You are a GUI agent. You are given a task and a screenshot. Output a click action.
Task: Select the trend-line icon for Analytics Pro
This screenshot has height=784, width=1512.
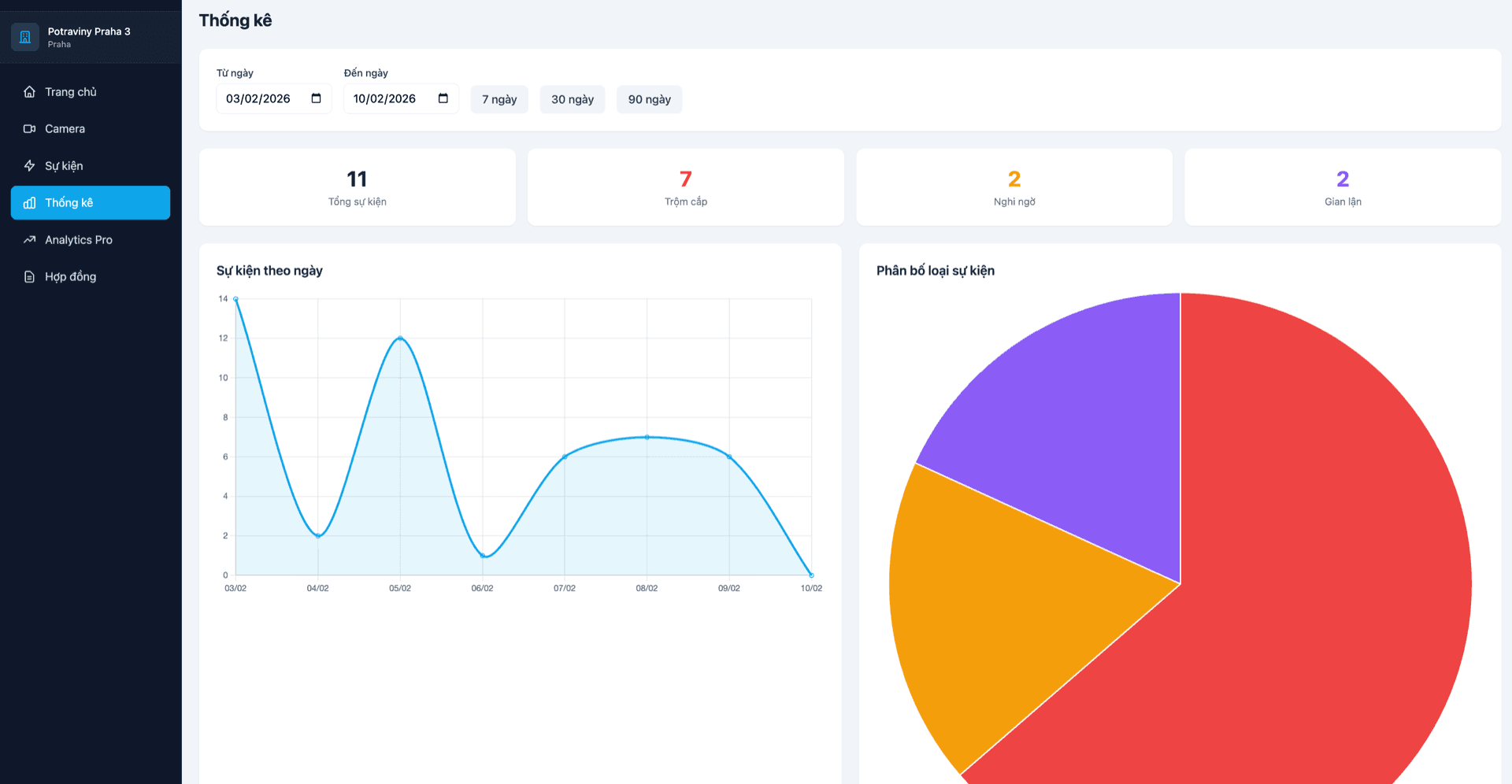[x=29, y=239]
